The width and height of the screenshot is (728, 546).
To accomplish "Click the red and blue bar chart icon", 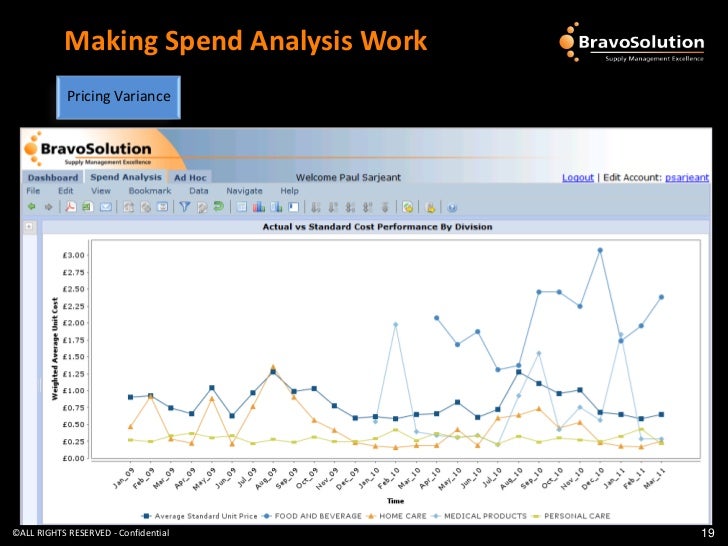I will 259,207.
